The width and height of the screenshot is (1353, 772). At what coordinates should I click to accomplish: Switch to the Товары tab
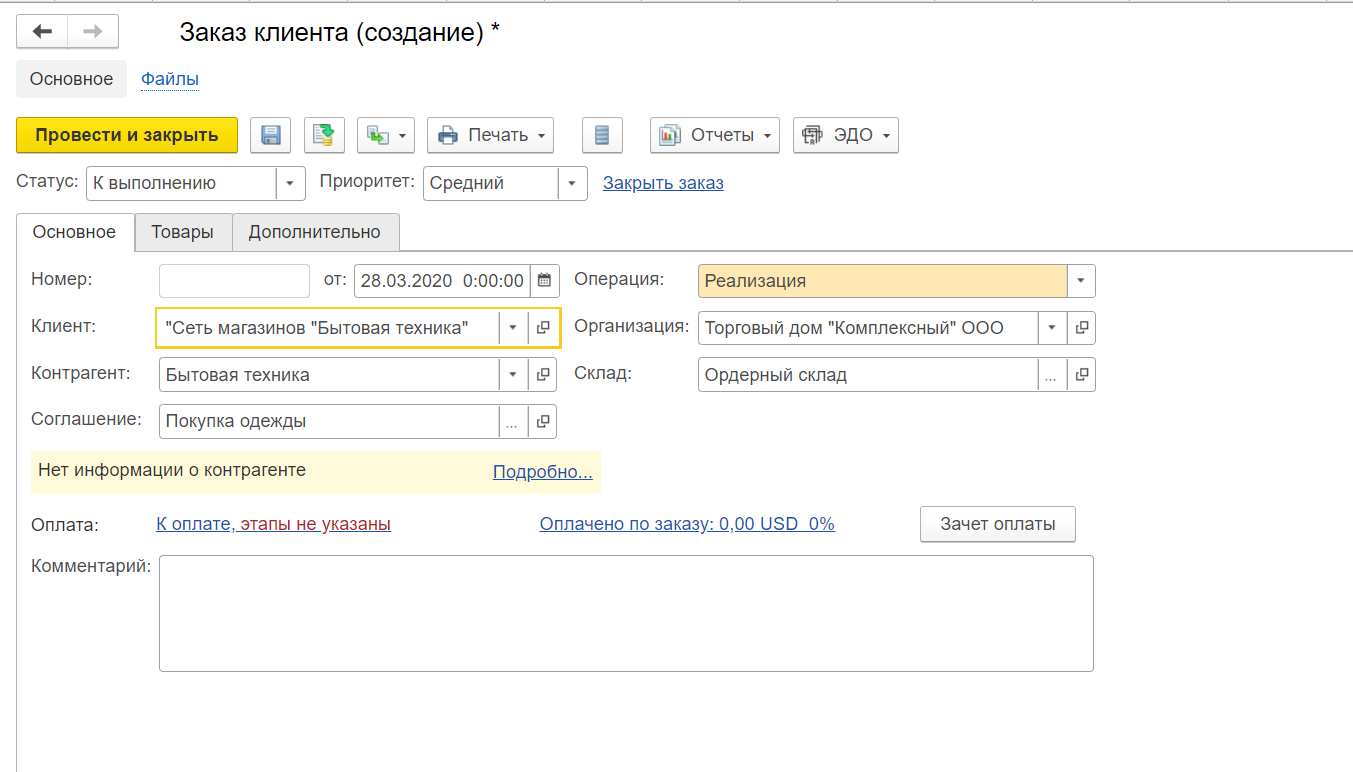[x=183, y=232]
